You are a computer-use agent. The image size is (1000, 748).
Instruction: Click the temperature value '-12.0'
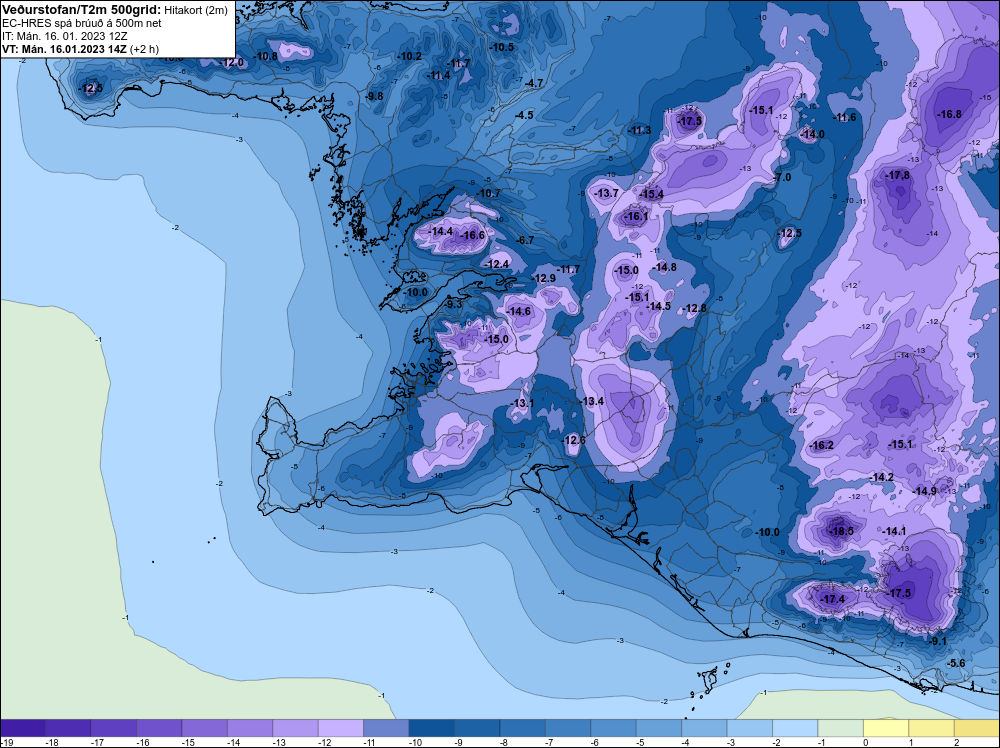point(232,62)
